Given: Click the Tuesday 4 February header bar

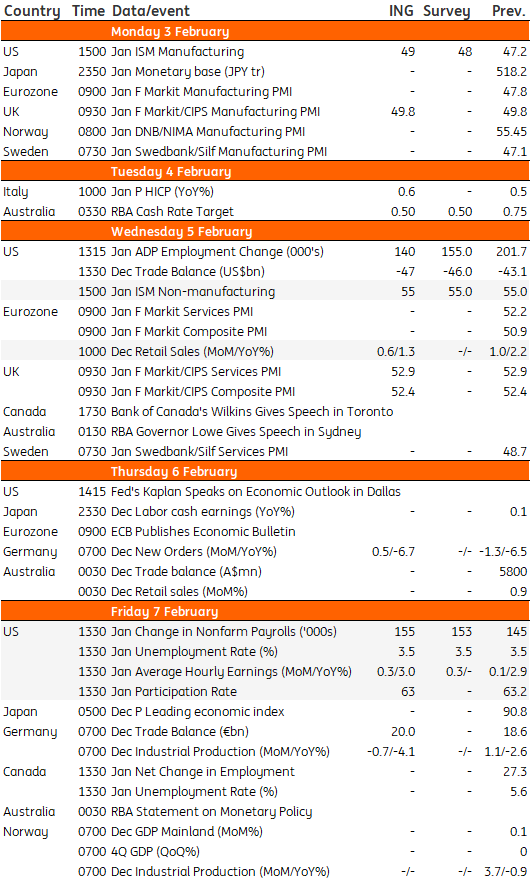Looking at the screenshot, I should (x=265, y=171).
